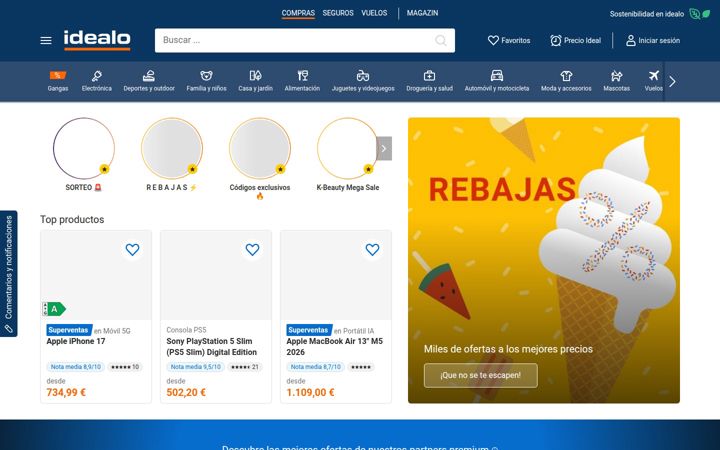Open the hamburger menu beside the idealo logo
Viewport: 720px width, 450px height.
coord(46,40)
